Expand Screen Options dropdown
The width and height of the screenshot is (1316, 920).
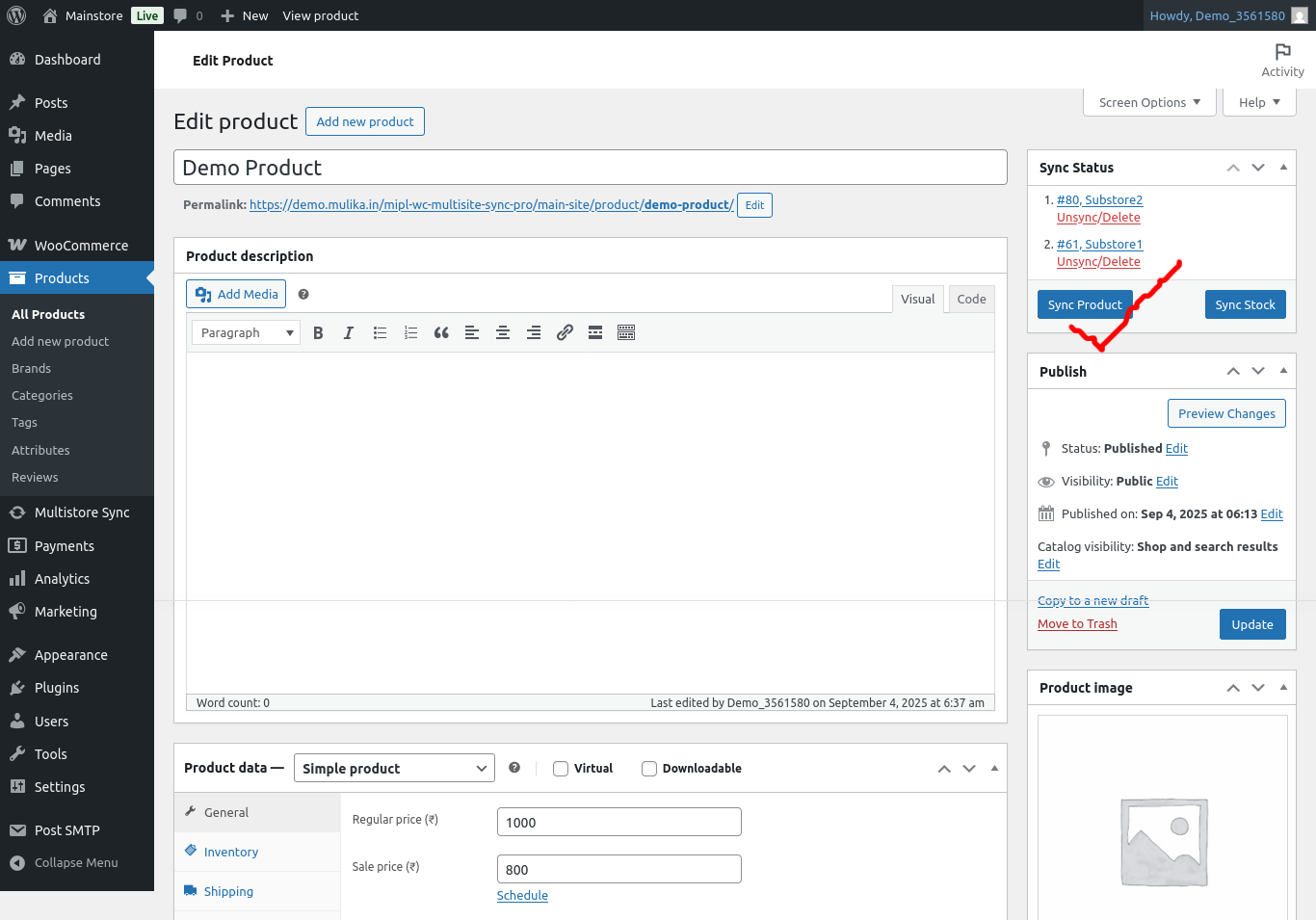click(1149, 102)
